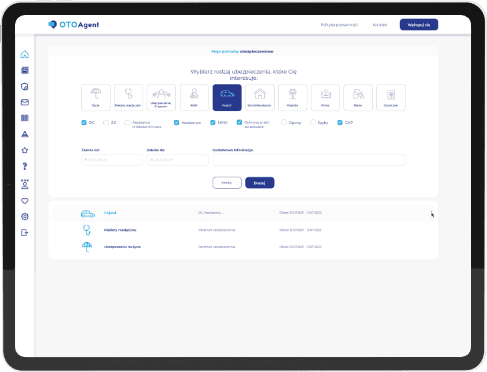Image resolution: width=487 pixels, height=372 pixels.
Task: Open the question mark help icon
Action: [x=25, y=166]
